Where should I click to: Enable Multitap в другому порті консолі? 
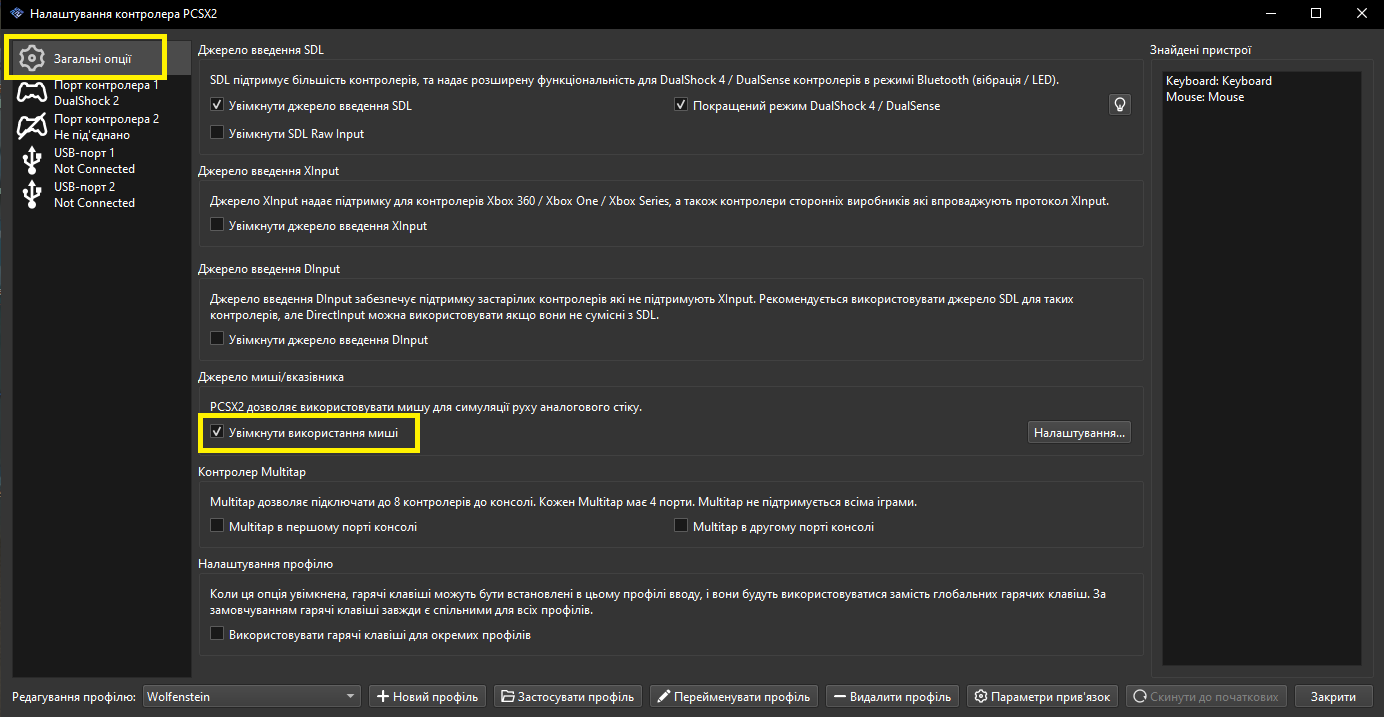pyautogui.click(x=681, y=526)
